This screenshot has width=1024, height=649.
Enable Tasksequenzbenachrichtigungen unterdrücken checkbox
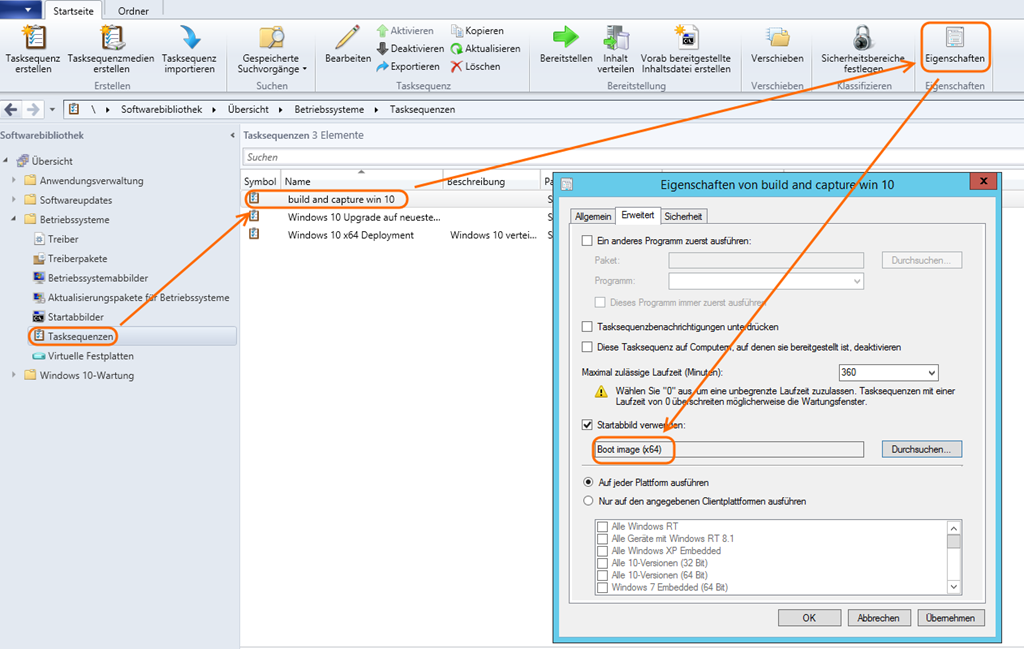tap(587, 327)
